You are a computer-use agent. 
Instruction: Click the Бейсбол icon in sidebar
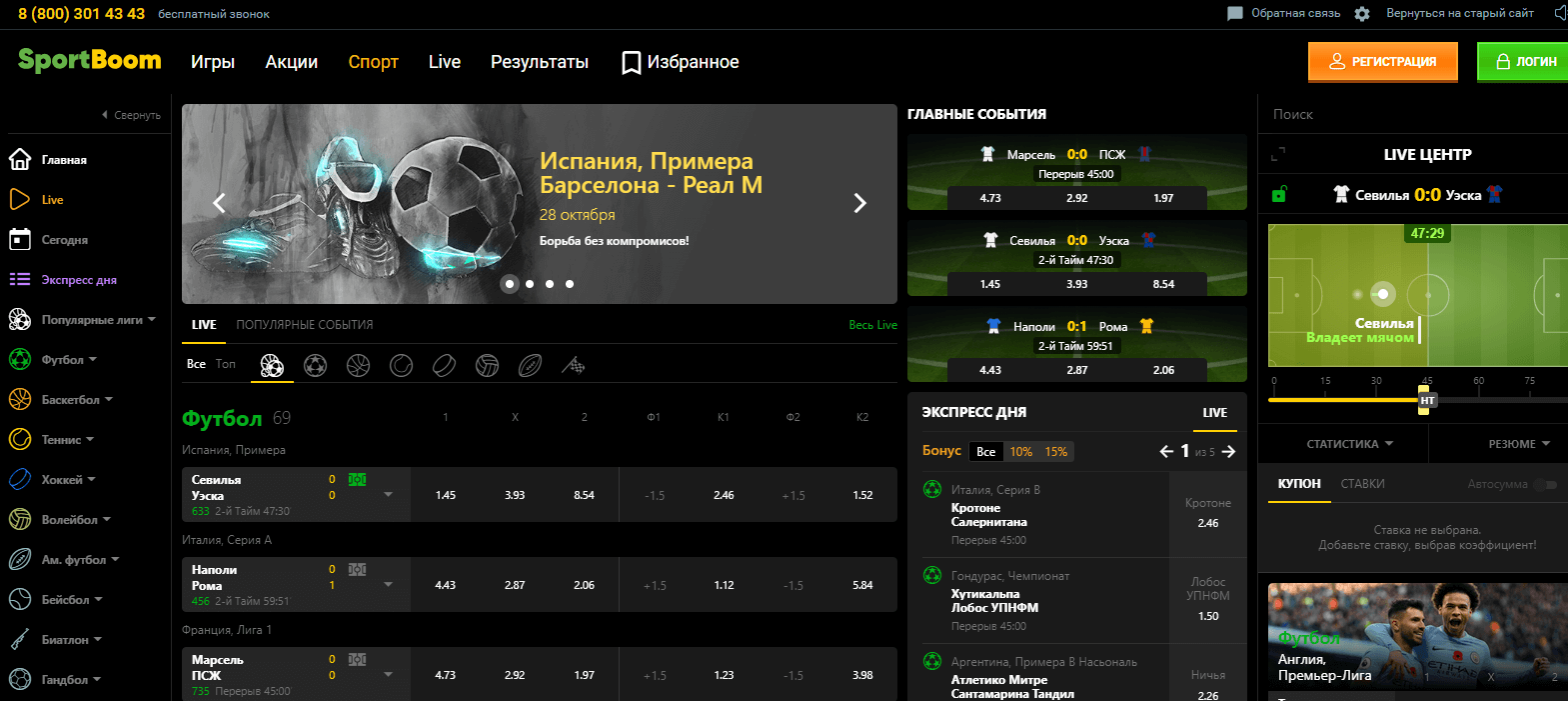[x=20, y=599]
